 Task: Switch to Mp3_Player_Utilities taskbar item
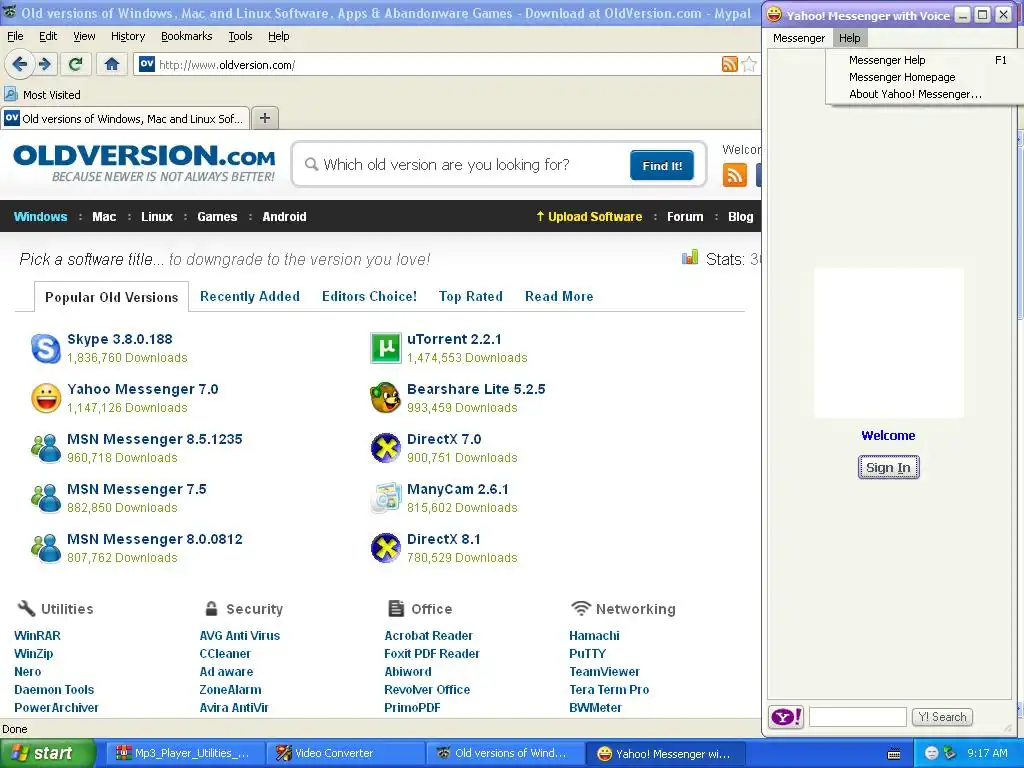184,753
